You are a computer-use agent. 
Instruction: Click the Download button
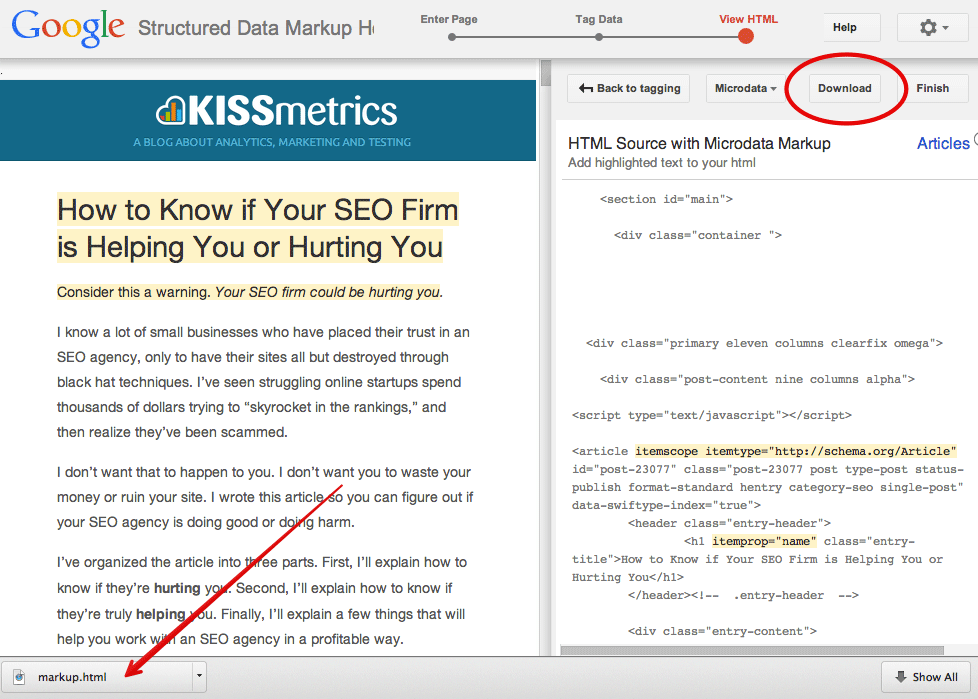point(845,89)
